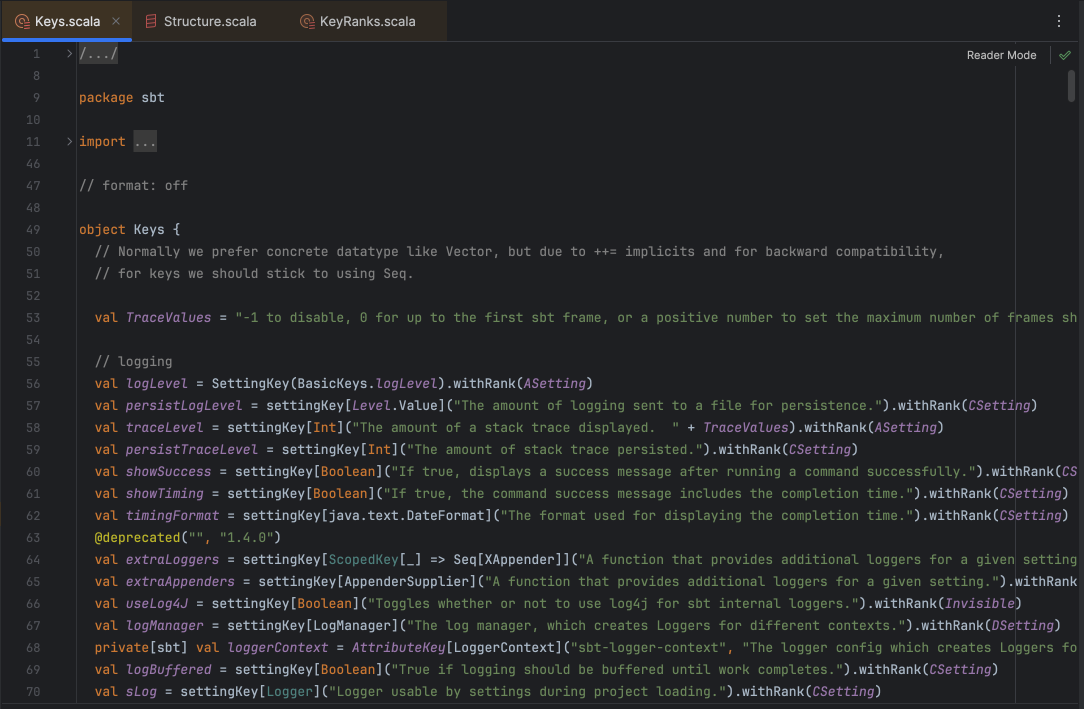Close the Keys.scala tab
The width and height of the screenshot is (1084, 709).
pos(116,21)
